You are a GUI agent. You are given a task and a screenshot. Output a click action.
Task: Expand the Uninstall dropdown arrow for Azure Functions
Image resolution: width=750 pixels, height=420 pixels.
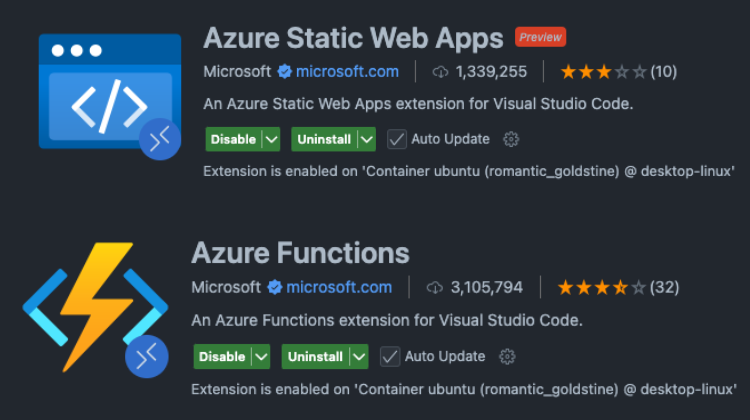[x=359, y=357]
